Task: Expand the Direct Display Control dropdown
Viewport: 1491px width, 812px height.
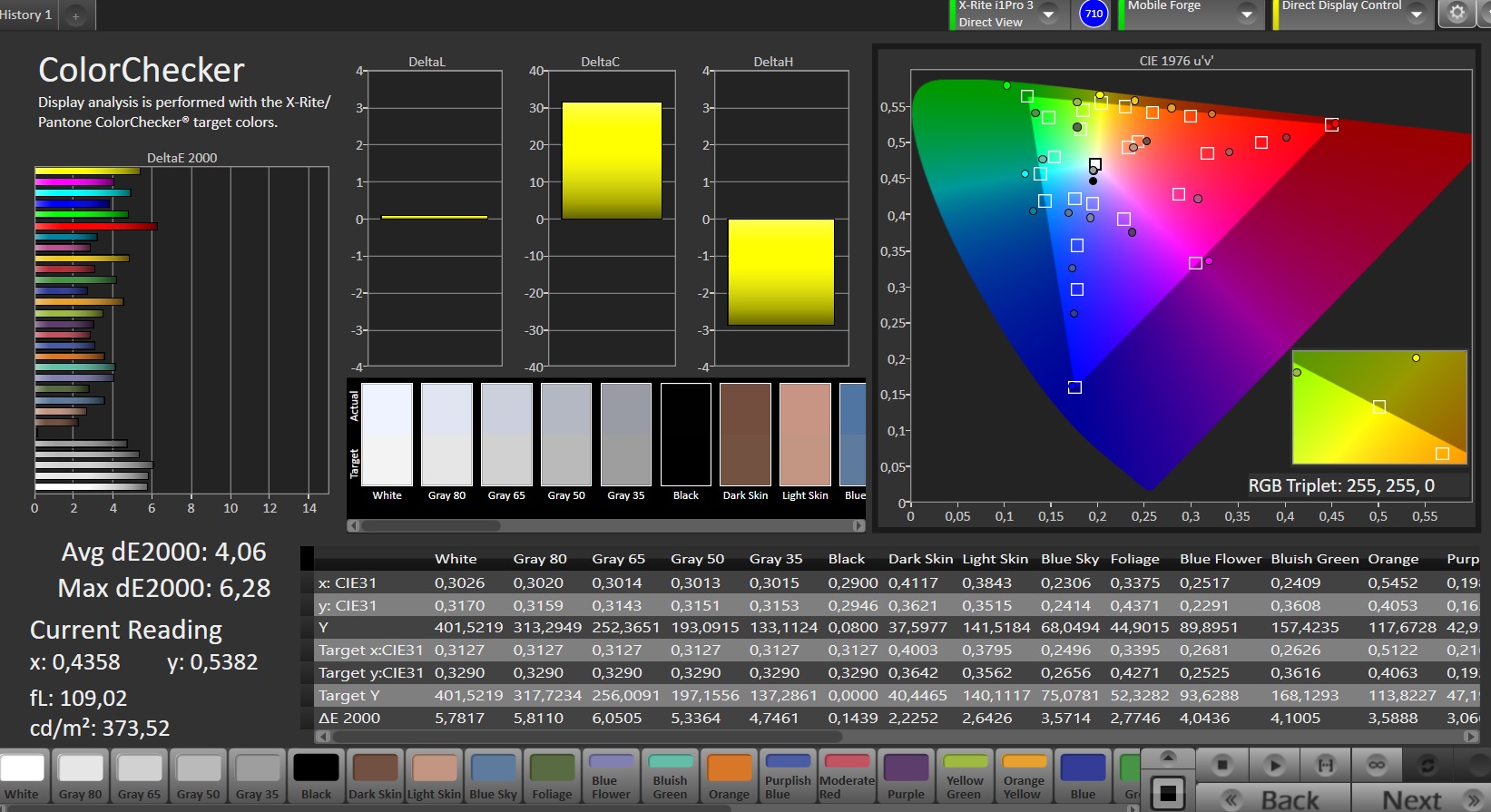Action: (1416, 15)
